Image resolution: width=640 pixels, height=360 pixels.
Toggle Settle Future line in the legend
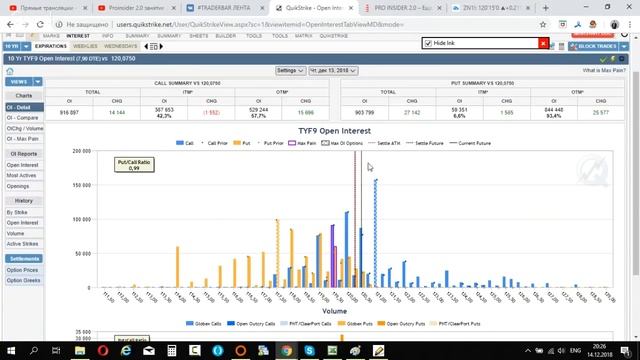[x=424, y=143]
